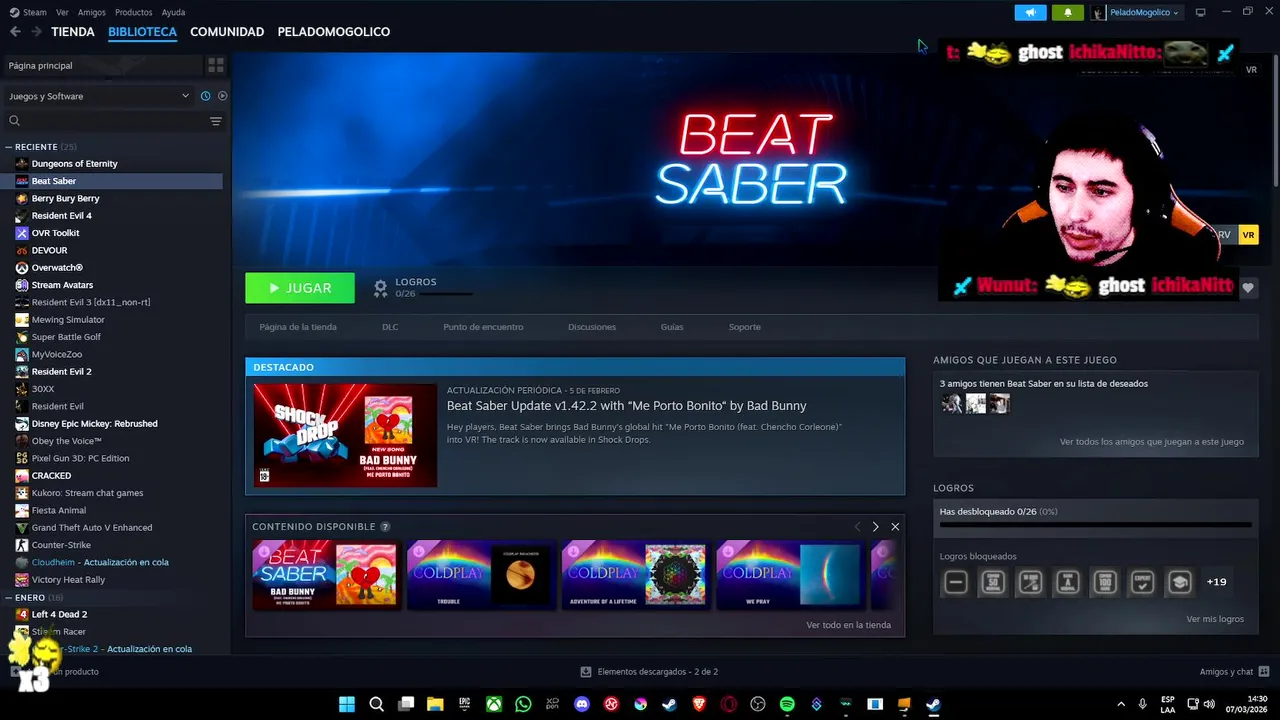Open the Guías tab

tap(672, 327)
